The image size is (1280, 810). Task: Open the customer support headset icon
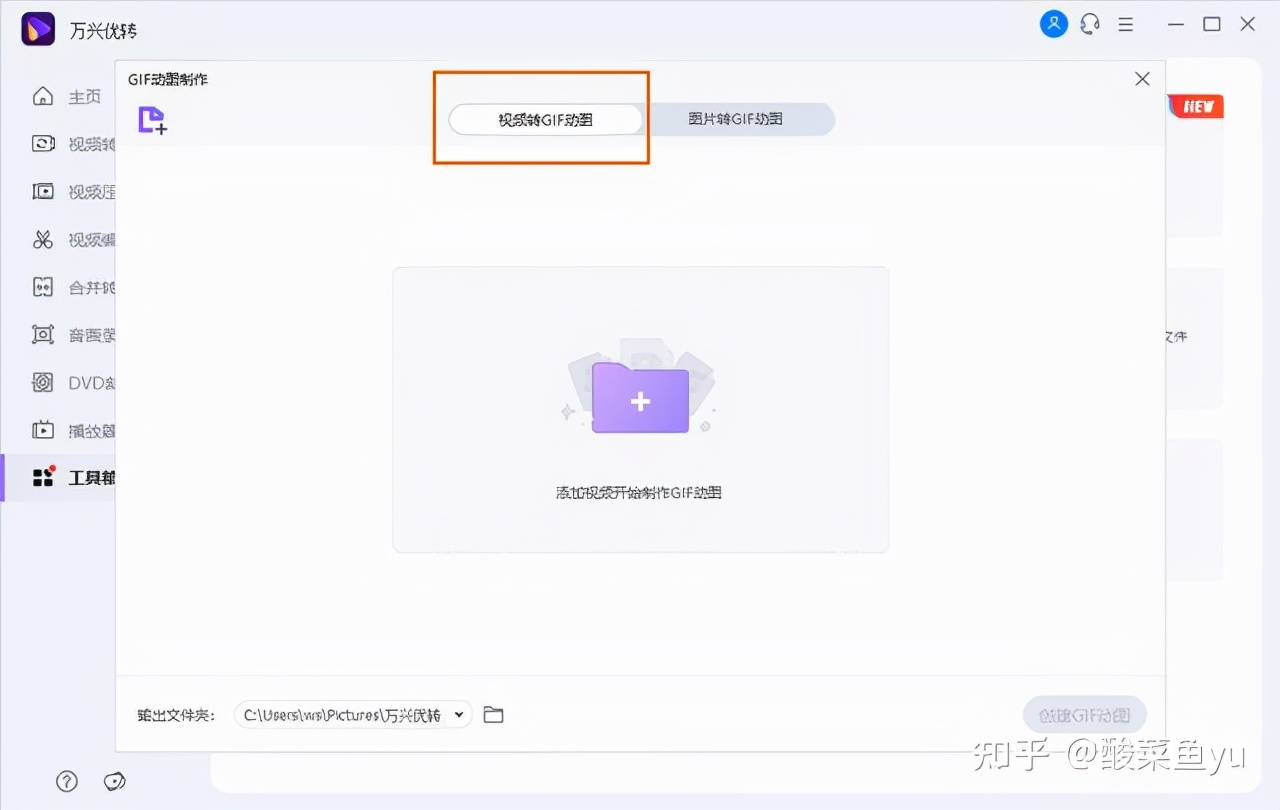[1089, 23]
